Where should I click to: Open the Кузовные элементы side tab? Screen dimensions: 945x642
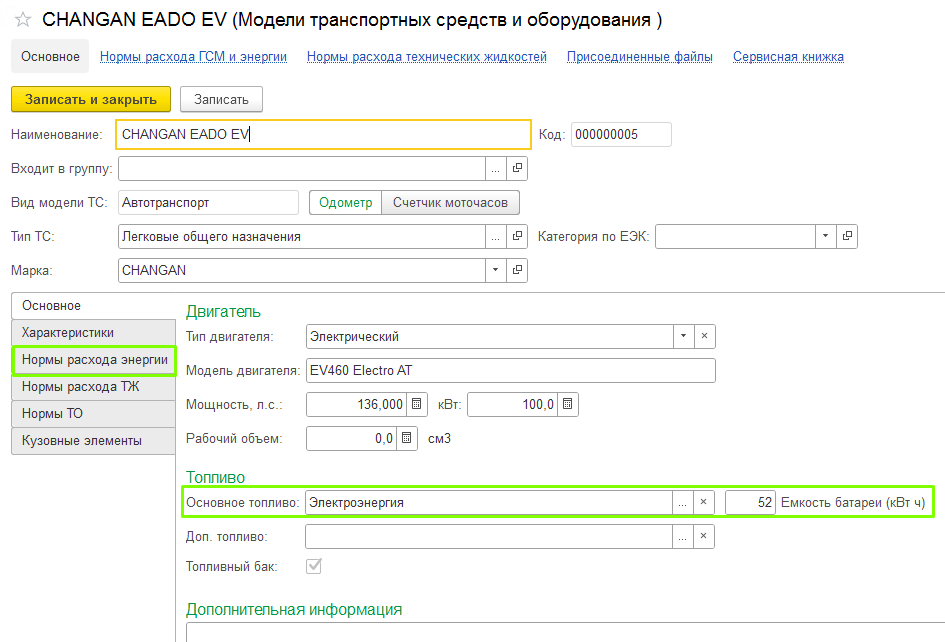coord(82,440)
